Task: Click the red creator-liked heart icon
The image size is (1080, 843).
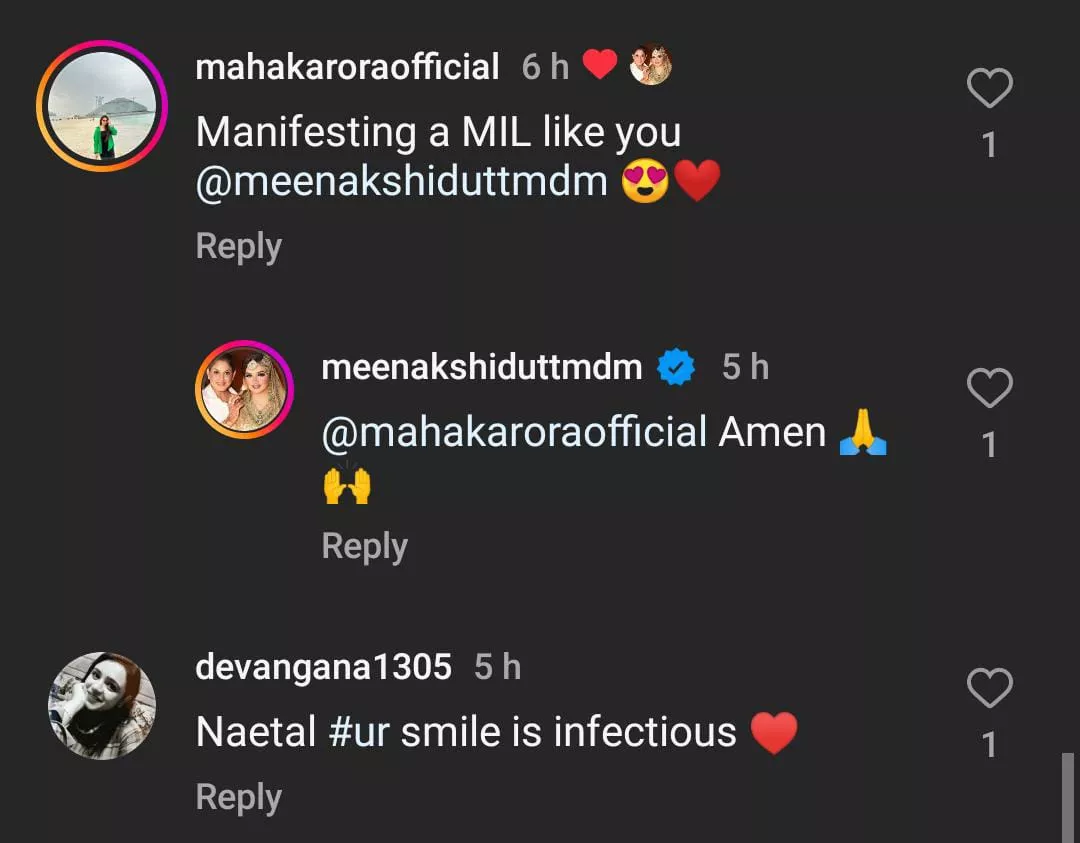Action: tap(600, 66)
